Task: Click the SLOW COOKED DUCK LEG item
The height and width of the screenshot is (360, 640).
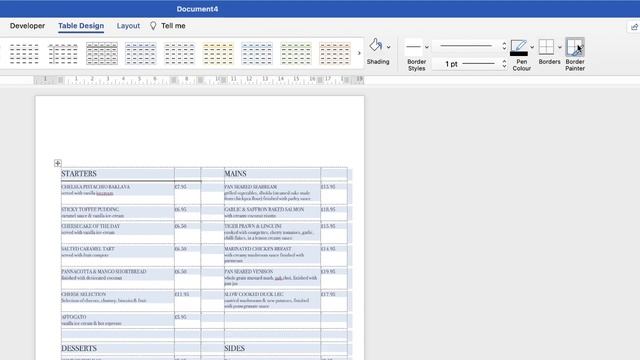Action: (x=253, y=294)
